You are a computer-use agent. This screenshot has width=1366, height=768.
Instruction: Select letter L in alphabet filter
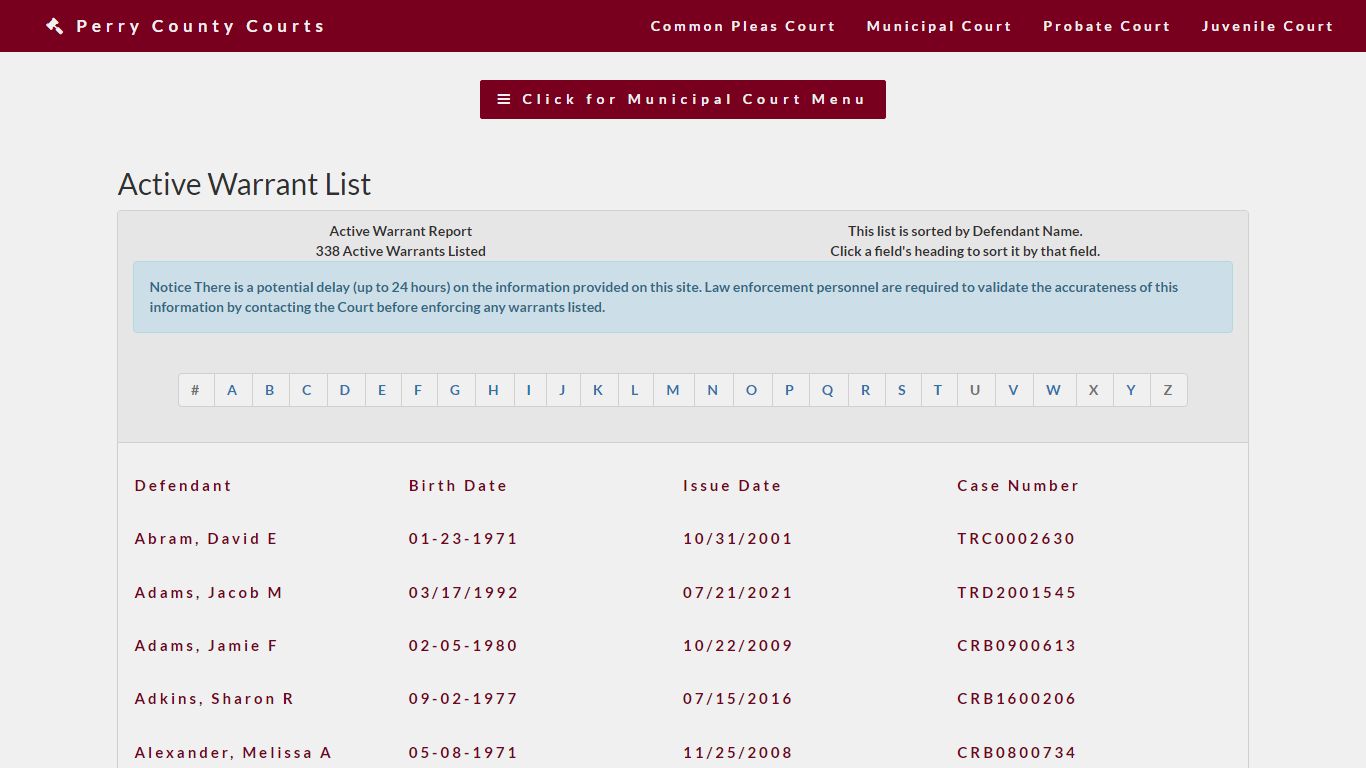coord(635,390)
